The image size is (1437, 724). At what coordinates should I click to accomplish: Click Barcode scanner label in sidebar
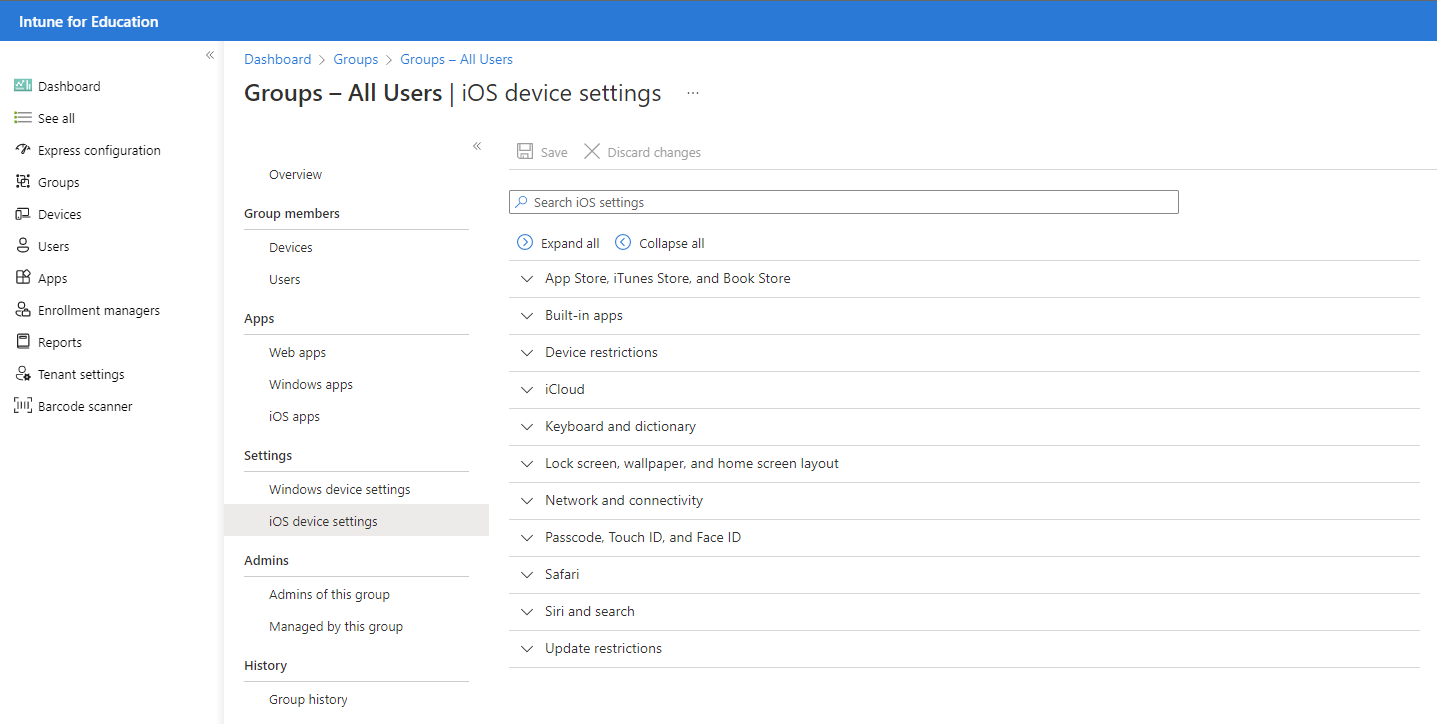pos(85,406)
